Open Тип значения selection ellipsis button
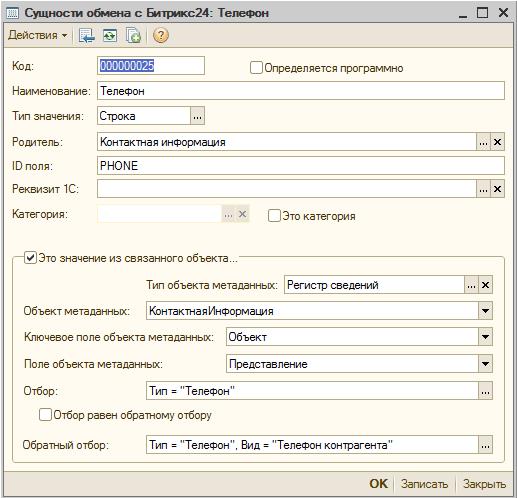517x498 pixels. coord(197,116)
